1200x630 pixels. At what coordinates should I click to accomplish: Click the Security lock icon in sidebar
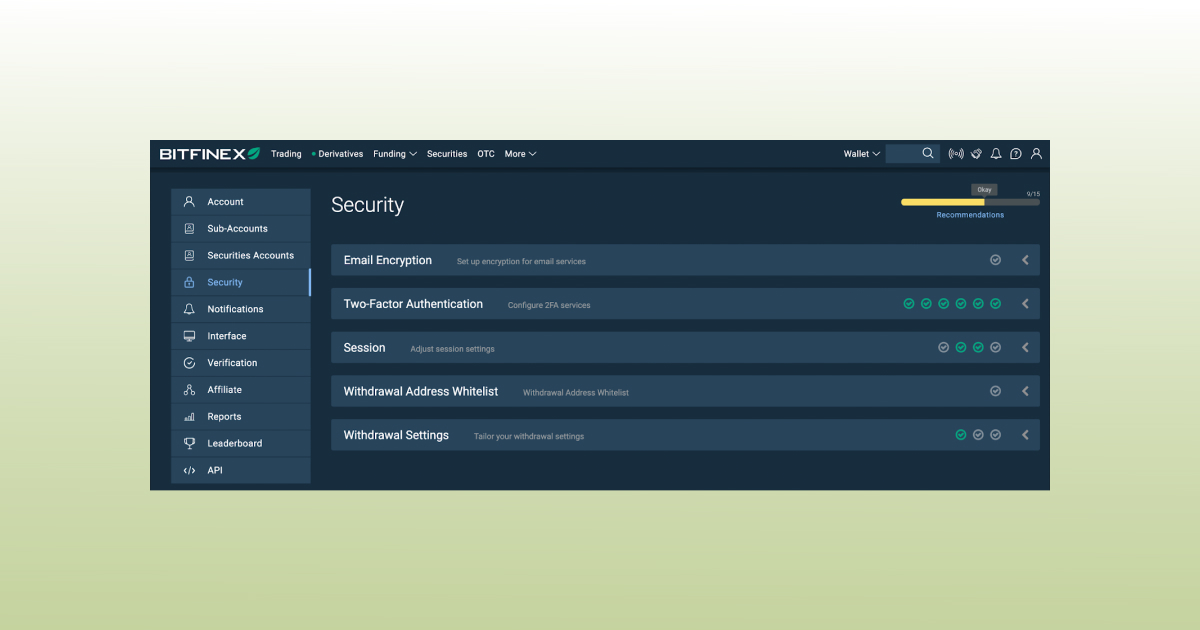(x=189, y=282)
